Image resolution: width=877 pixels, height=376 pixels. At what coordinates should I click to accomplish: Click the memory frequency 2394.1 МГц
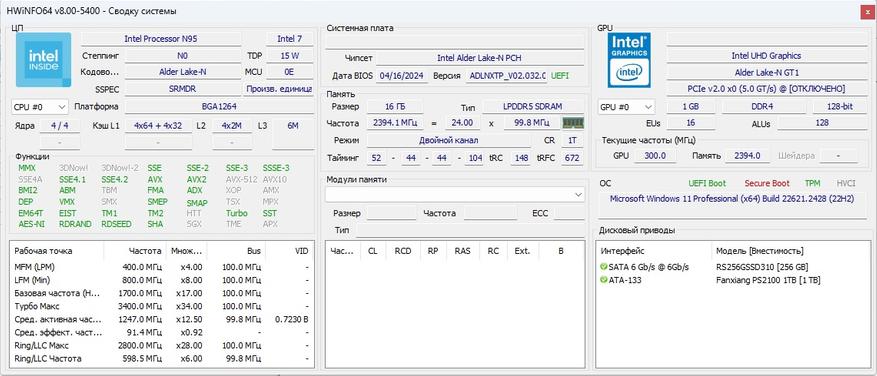395,123
